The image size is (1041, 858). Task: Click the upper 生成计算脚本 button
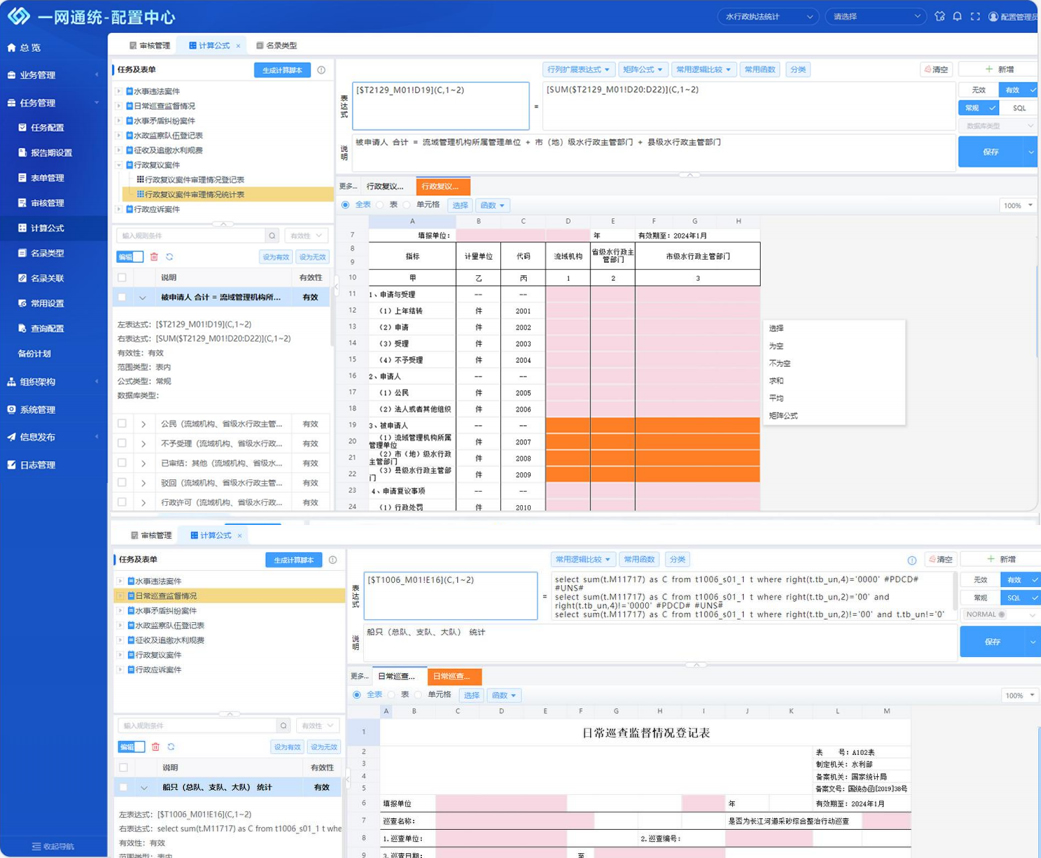pyautogui.click(x=281, y=71)
